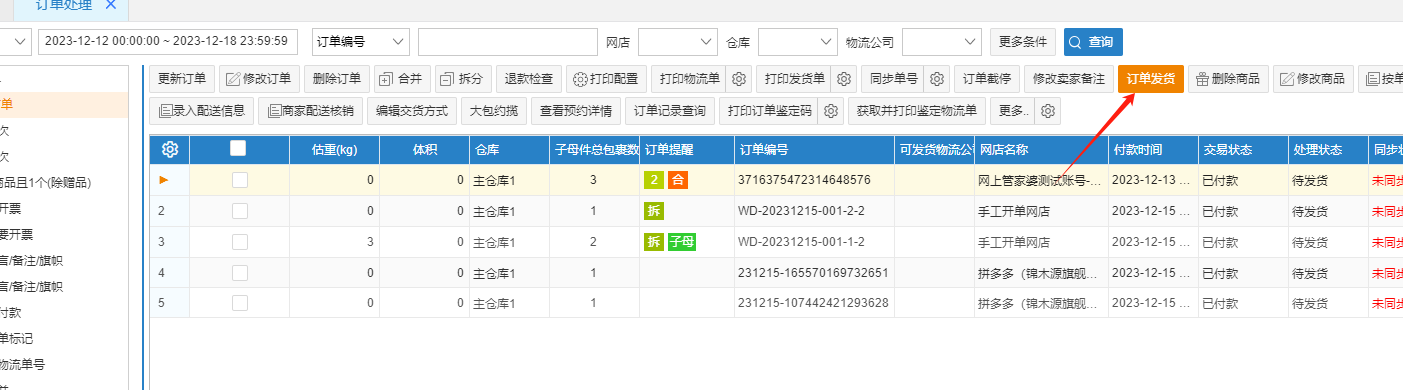
Task: Click the 同步单号 button
Action: coord(892,79)
